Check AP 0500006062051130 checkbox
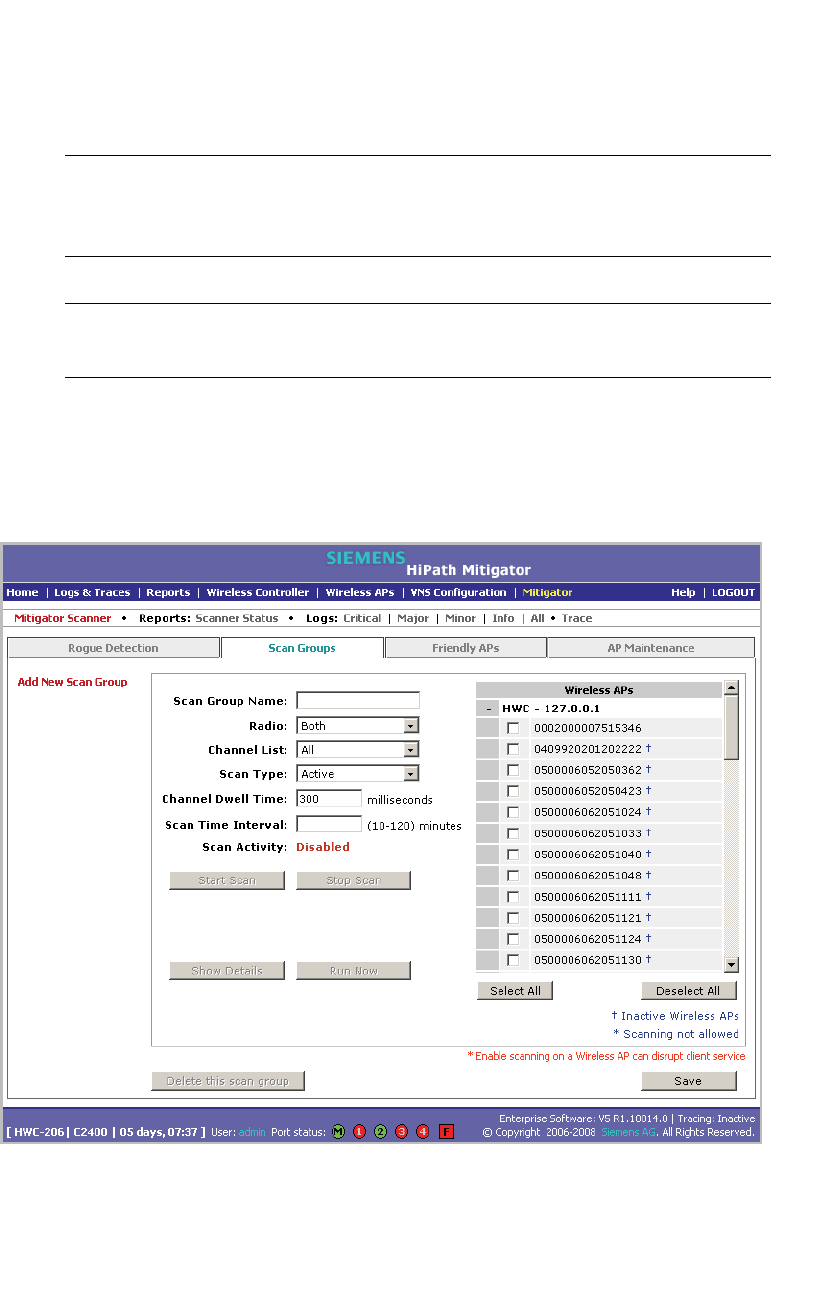 (x=513, y=960)
